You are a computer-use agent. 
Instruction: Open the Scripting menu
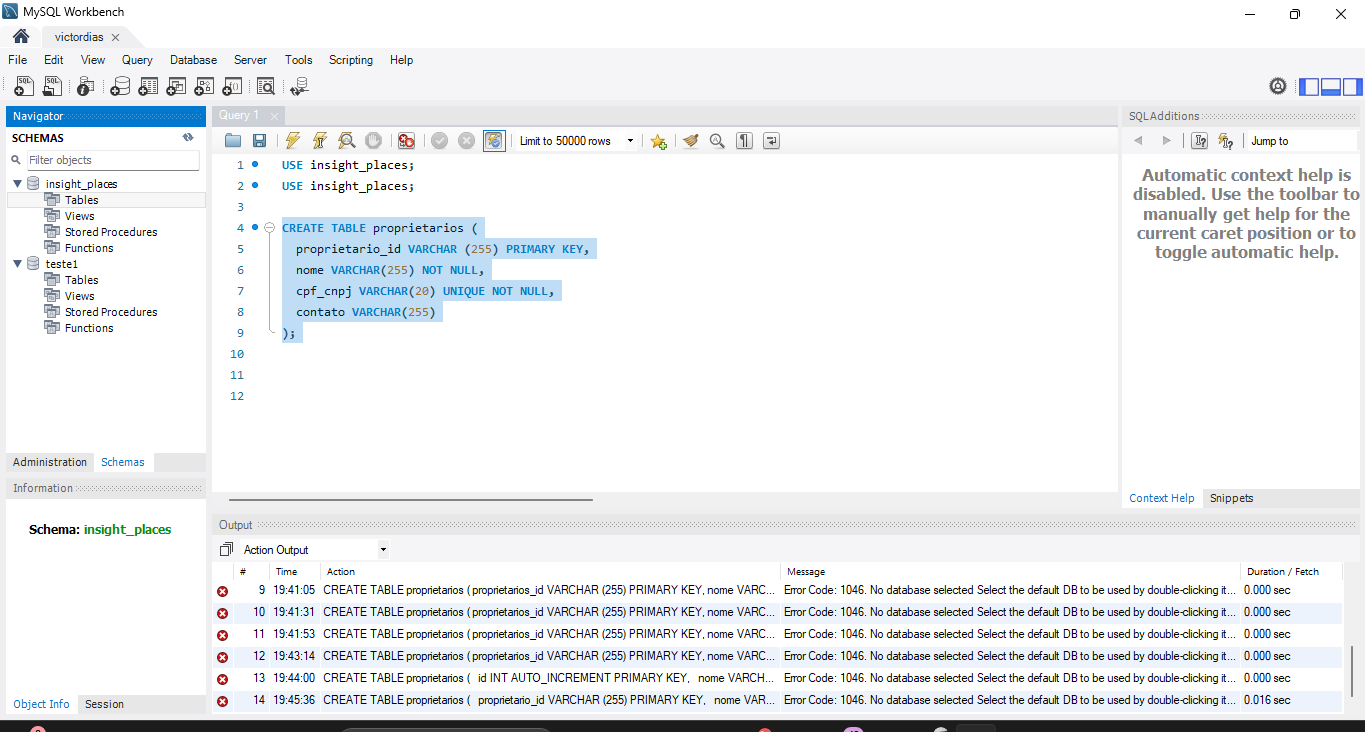point(351,60)
